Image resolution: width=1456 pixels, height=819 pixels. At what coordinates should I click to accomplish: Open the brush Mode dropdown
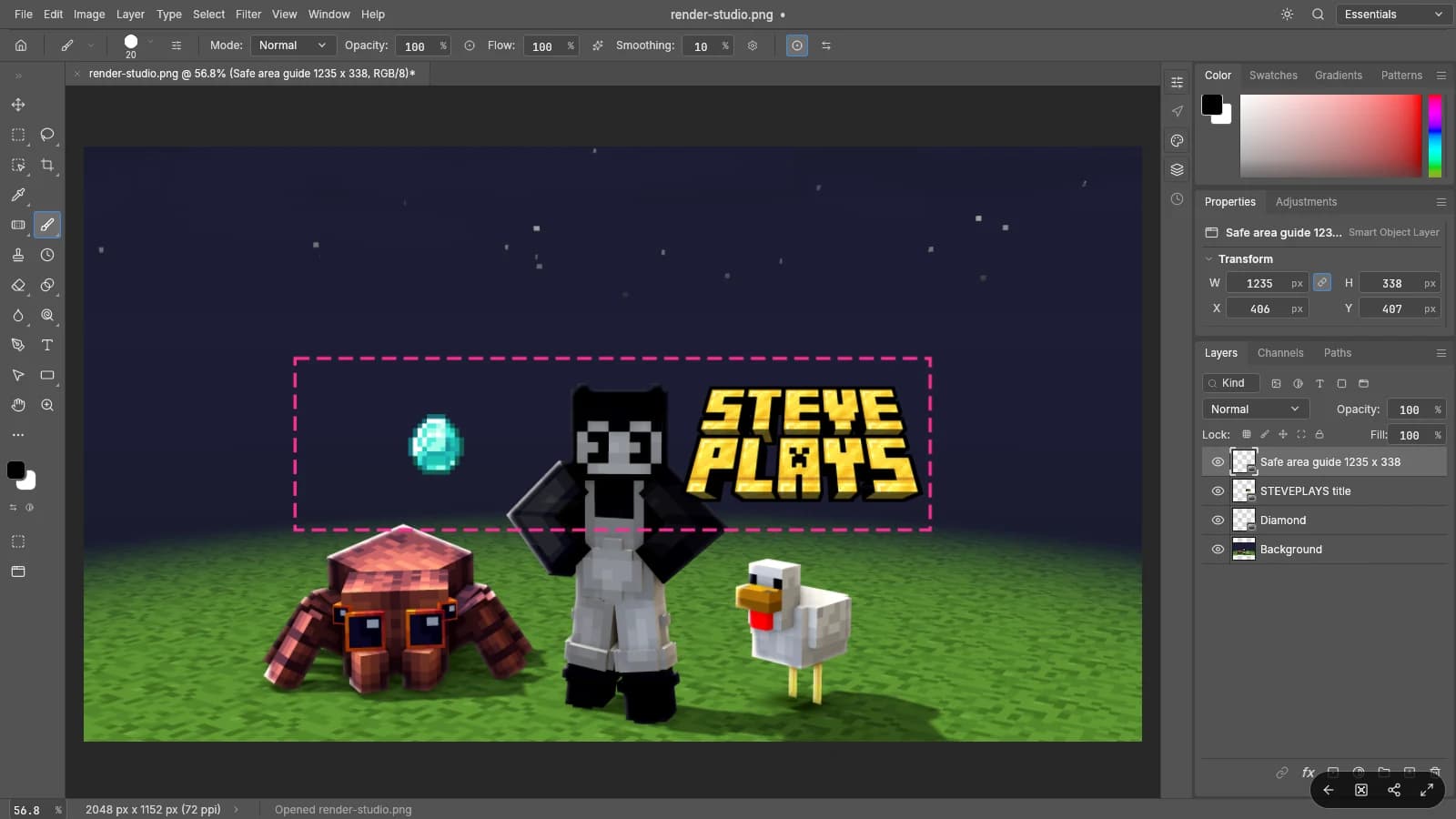[292, 45]
